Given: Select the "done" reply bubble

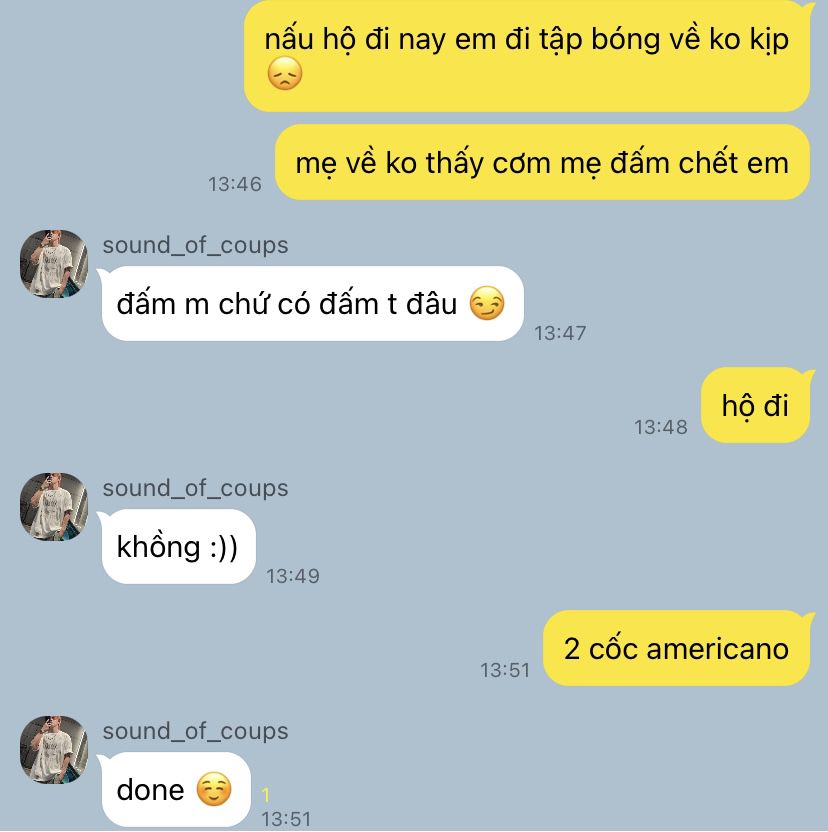Looking at the screenshot, I should coord(174,790).
